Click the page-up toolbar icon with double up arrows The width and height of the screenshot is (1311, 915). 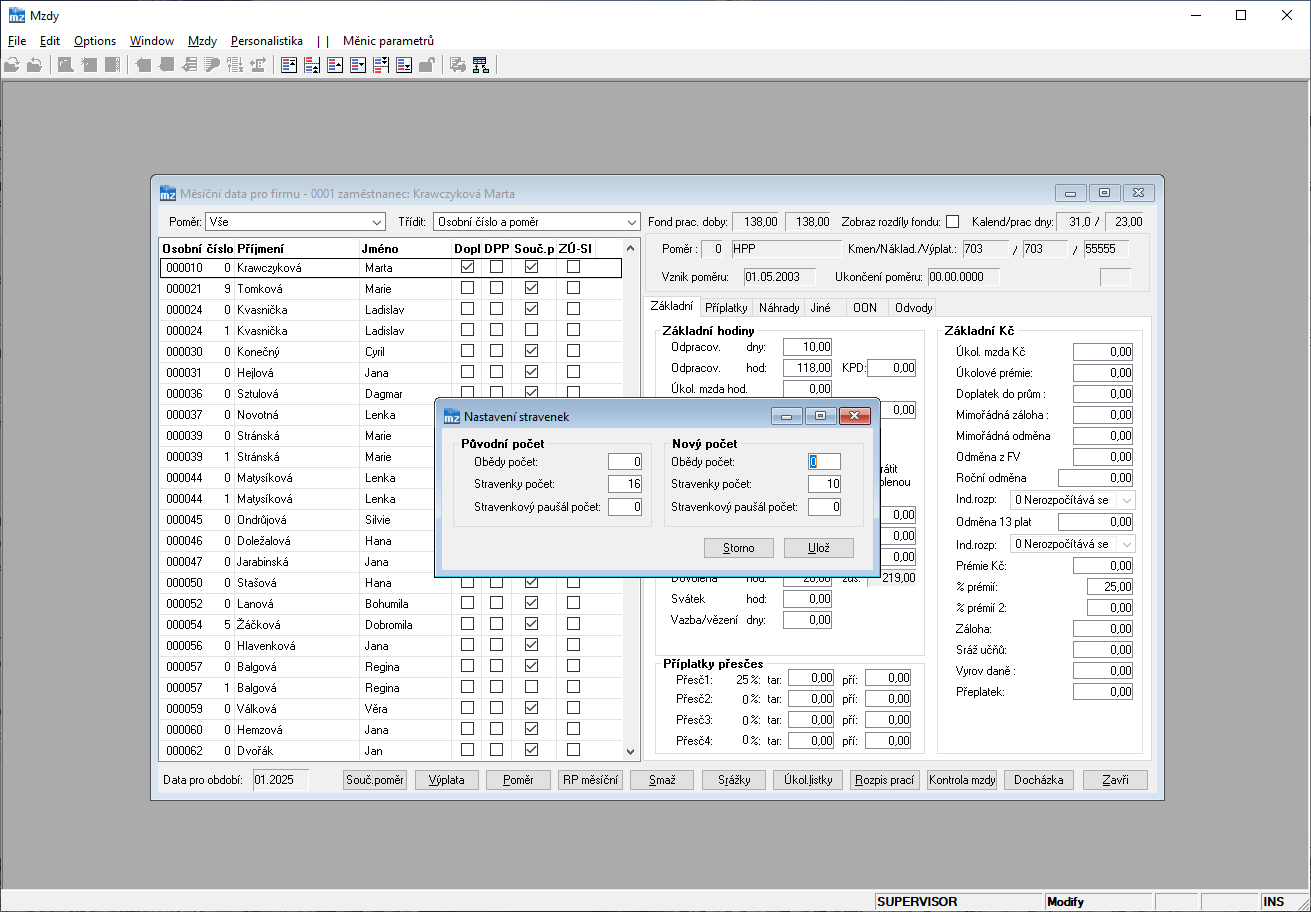(x=312, y=65)
